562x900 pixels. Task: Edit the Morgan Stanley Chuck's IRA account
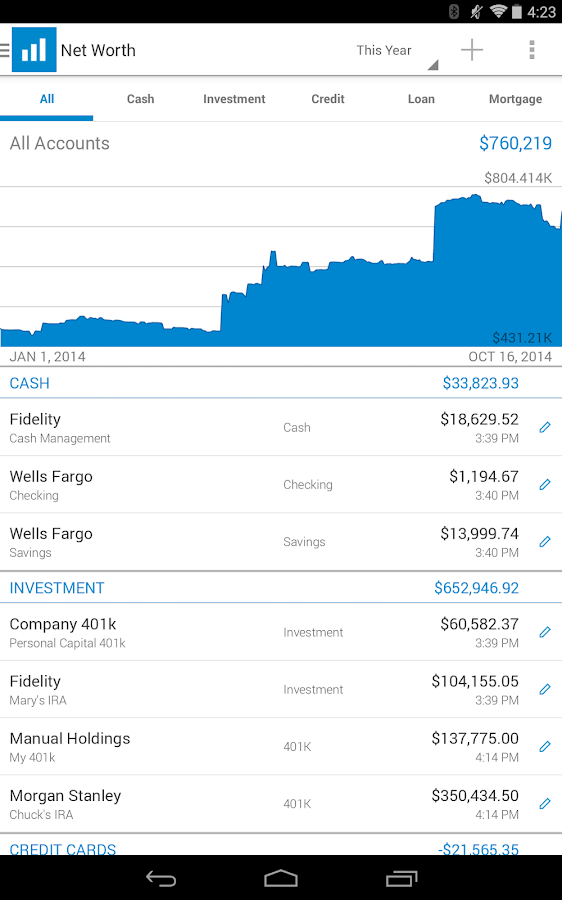(x=545, y=804)
